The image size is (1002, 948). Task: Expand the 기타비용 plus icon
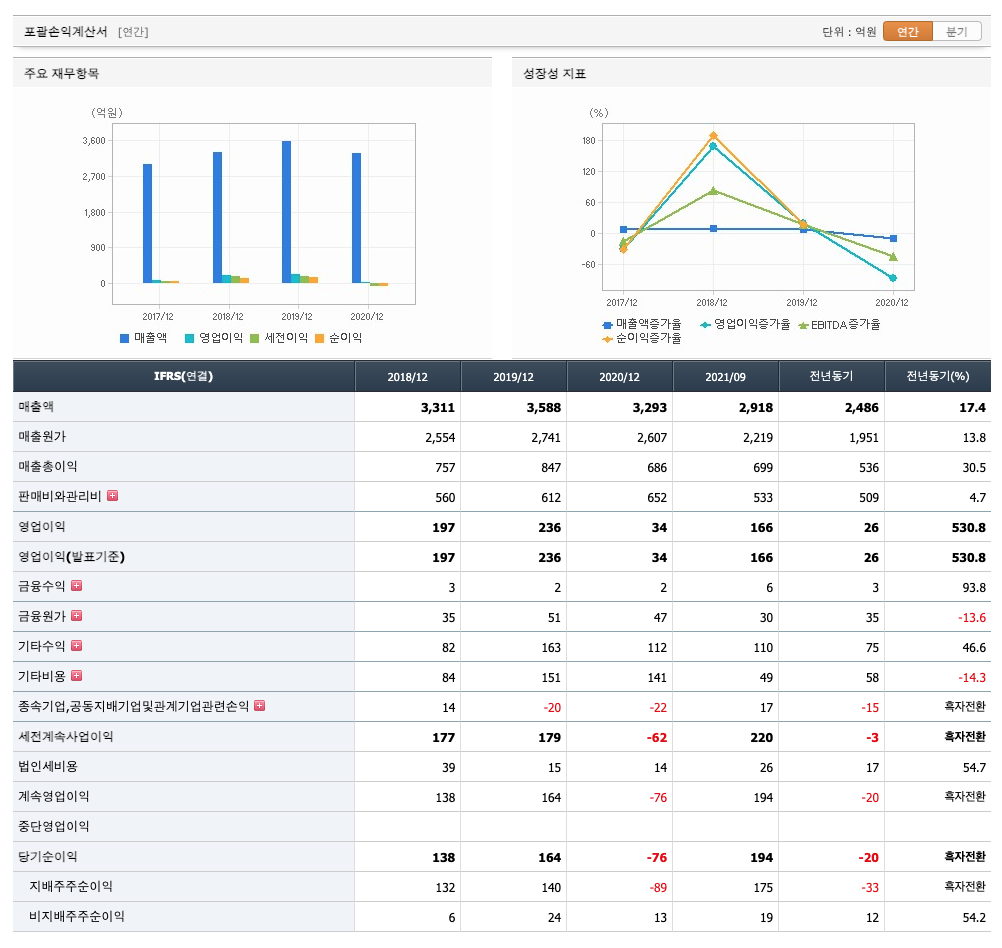77,676
